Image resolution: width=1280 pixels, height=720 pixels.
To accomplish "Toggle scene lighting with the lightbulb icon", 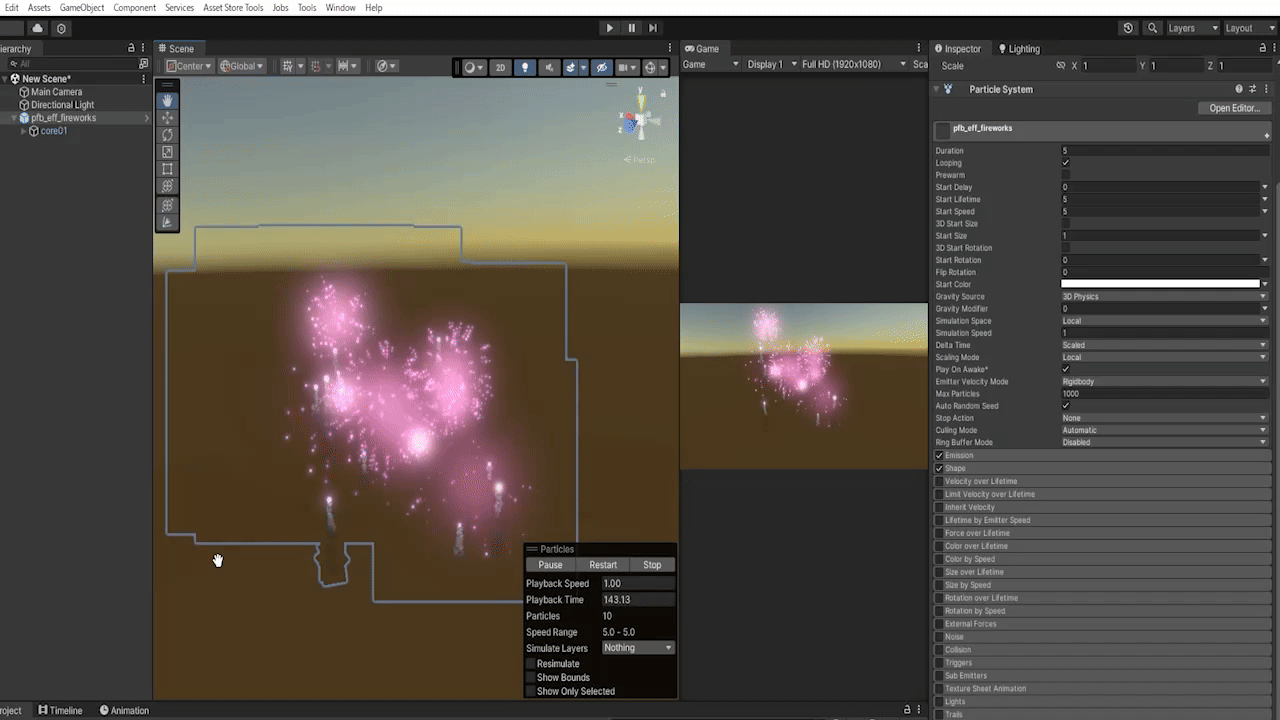I will tap(525, 67).
